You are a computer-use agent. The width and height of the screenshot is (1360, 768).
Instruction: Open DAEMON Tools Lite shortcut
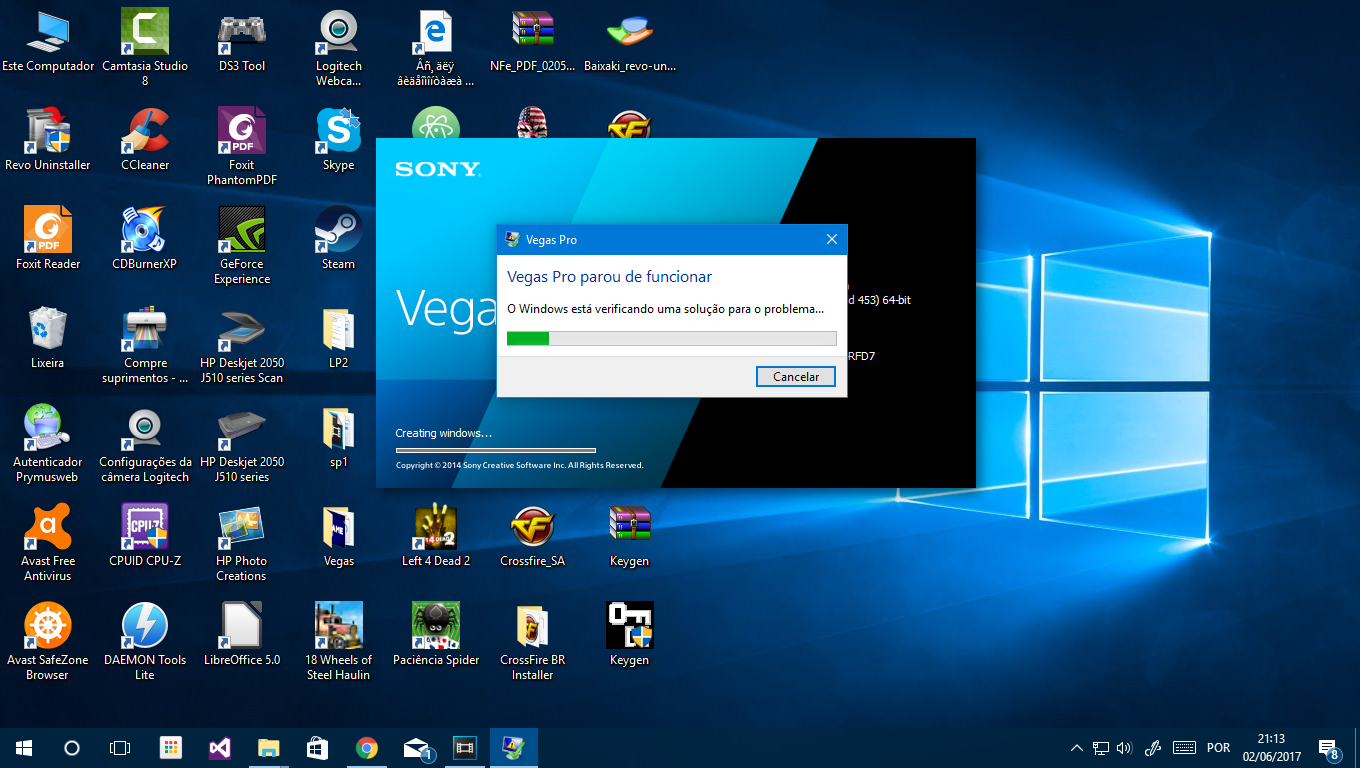tap(145, 642)
